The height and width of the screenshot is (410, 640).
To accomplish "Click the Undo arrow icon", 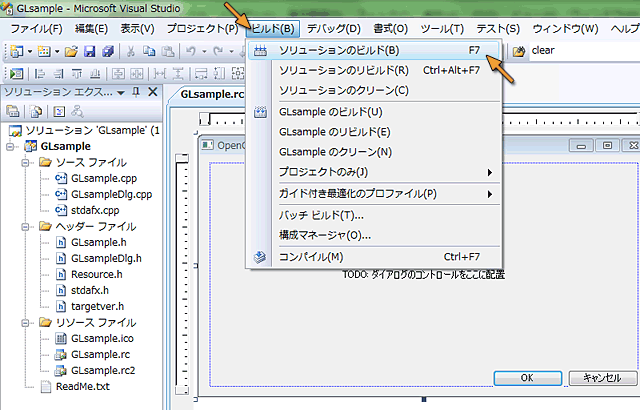I will tap(191, 51).
